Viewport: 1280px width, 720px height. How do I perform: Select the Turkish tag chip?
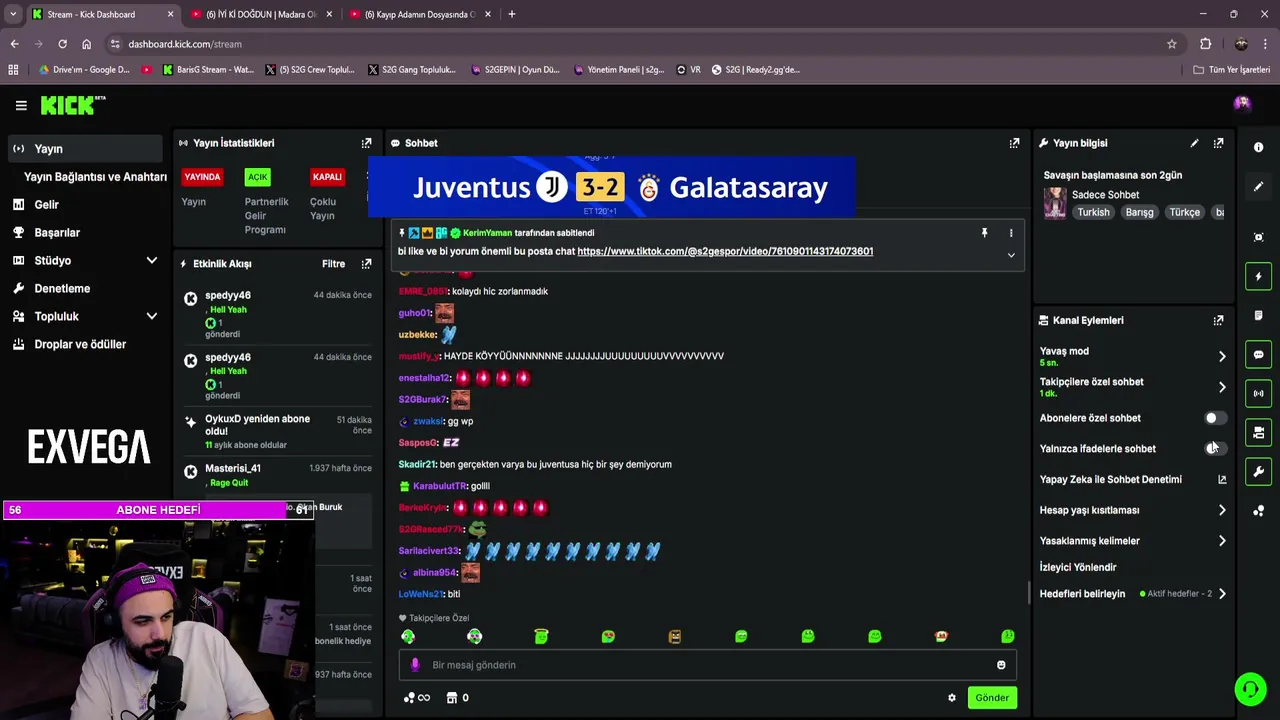click(1093, 213)
